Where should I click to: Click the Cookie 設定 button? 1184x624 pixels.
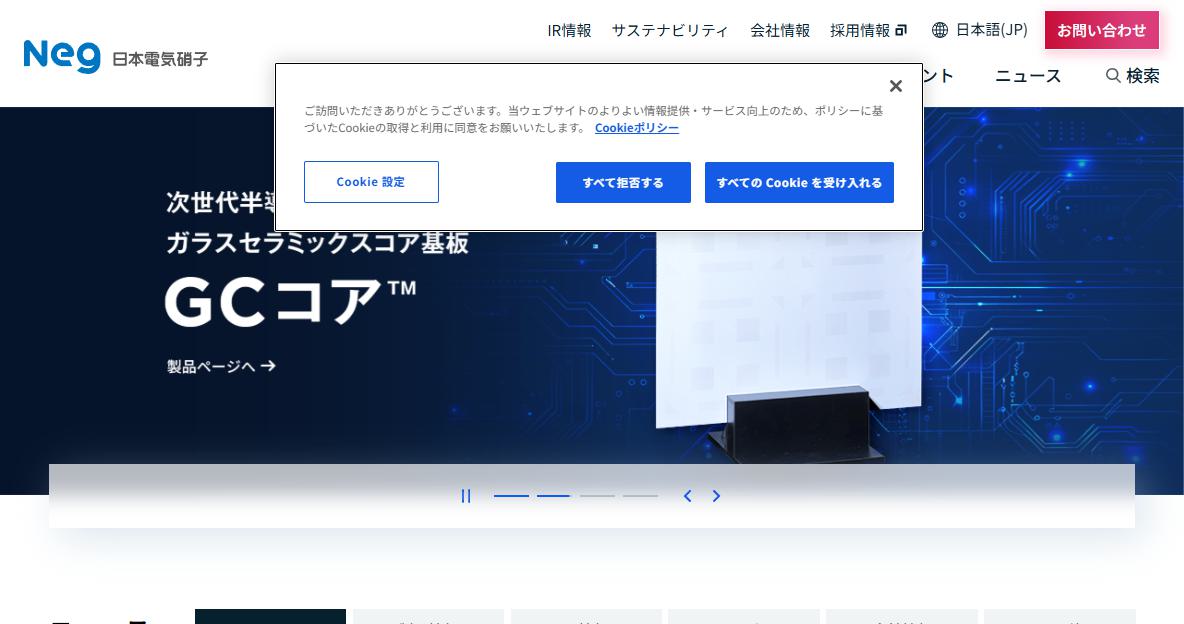point(371,182)
